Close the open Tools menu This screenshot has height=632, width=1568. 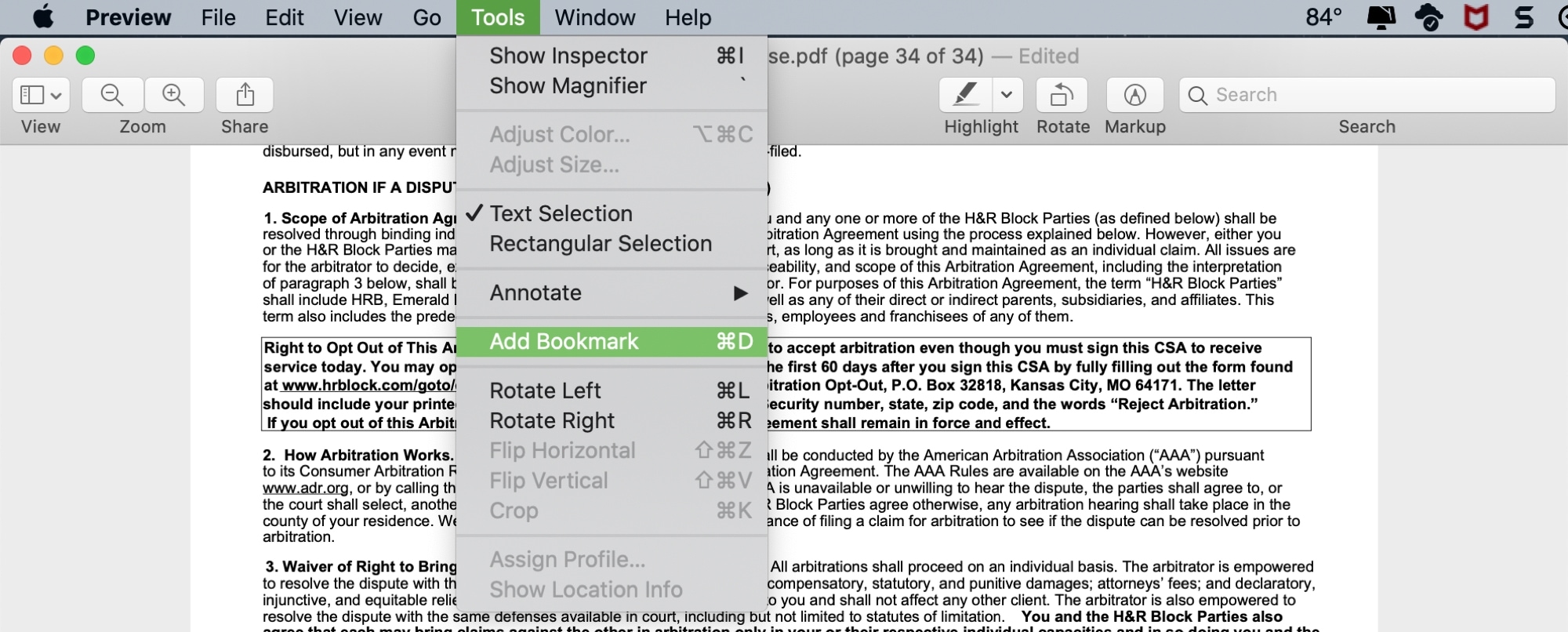(498, 17)
